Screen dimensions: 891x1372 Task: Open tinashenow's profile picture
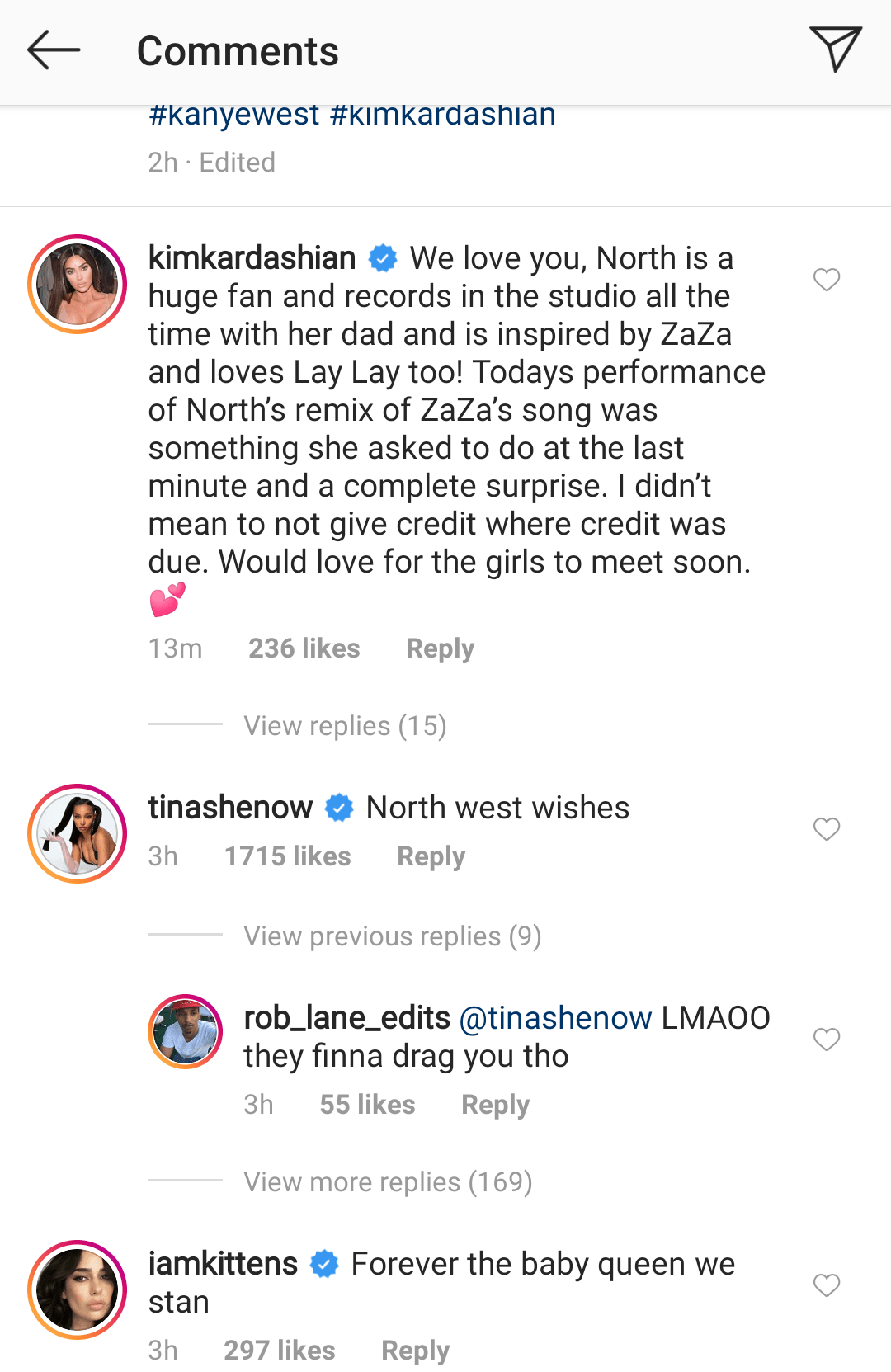[78, 834]
